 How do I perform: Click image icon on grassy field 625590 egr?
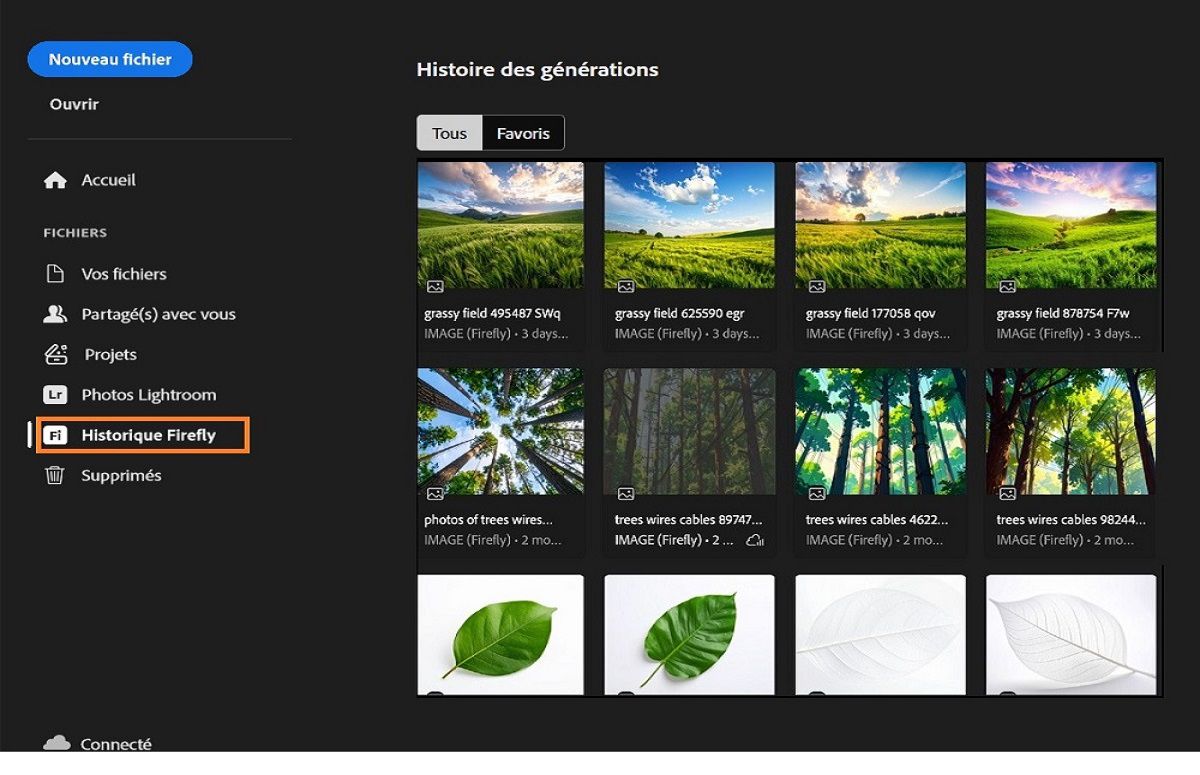(x=626, y=286)
